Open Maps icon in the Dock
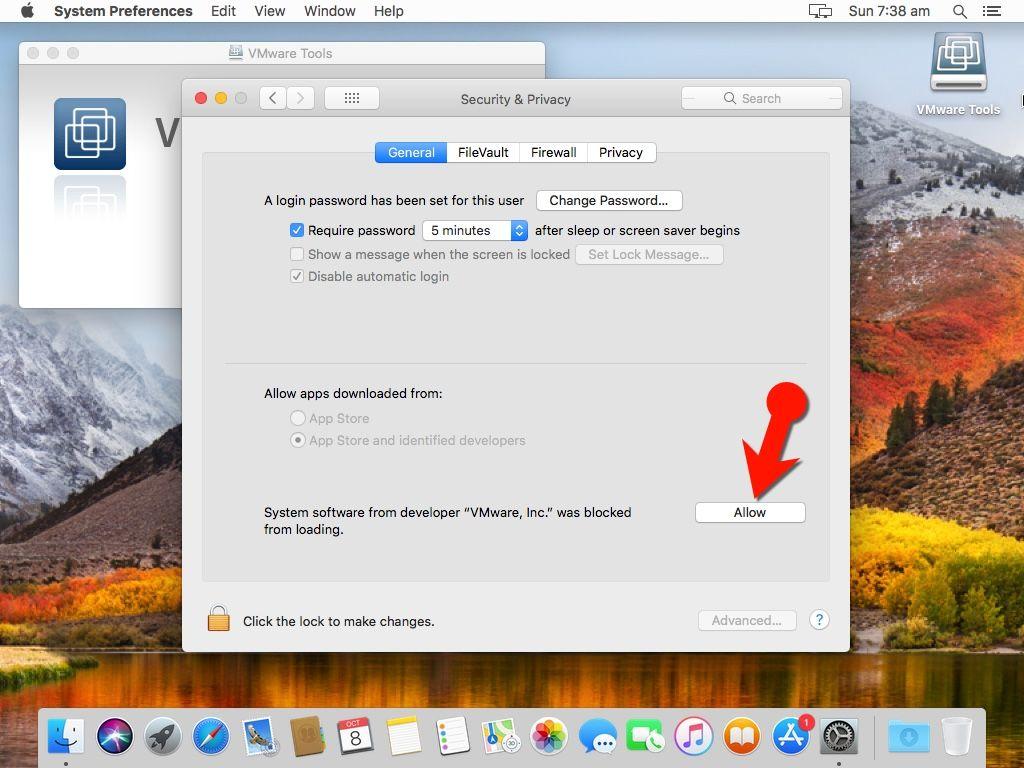The width and height of the screenshot is (1024, 768). (x=500, y=736)
